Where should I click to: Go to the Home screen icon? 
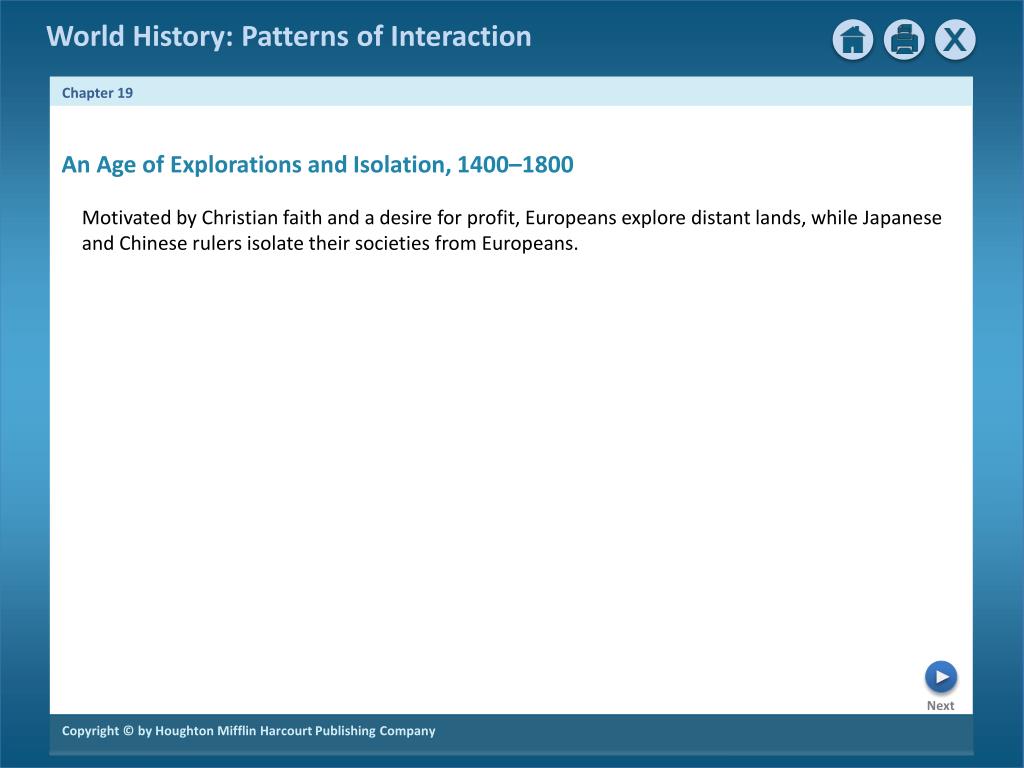[852, 40]
